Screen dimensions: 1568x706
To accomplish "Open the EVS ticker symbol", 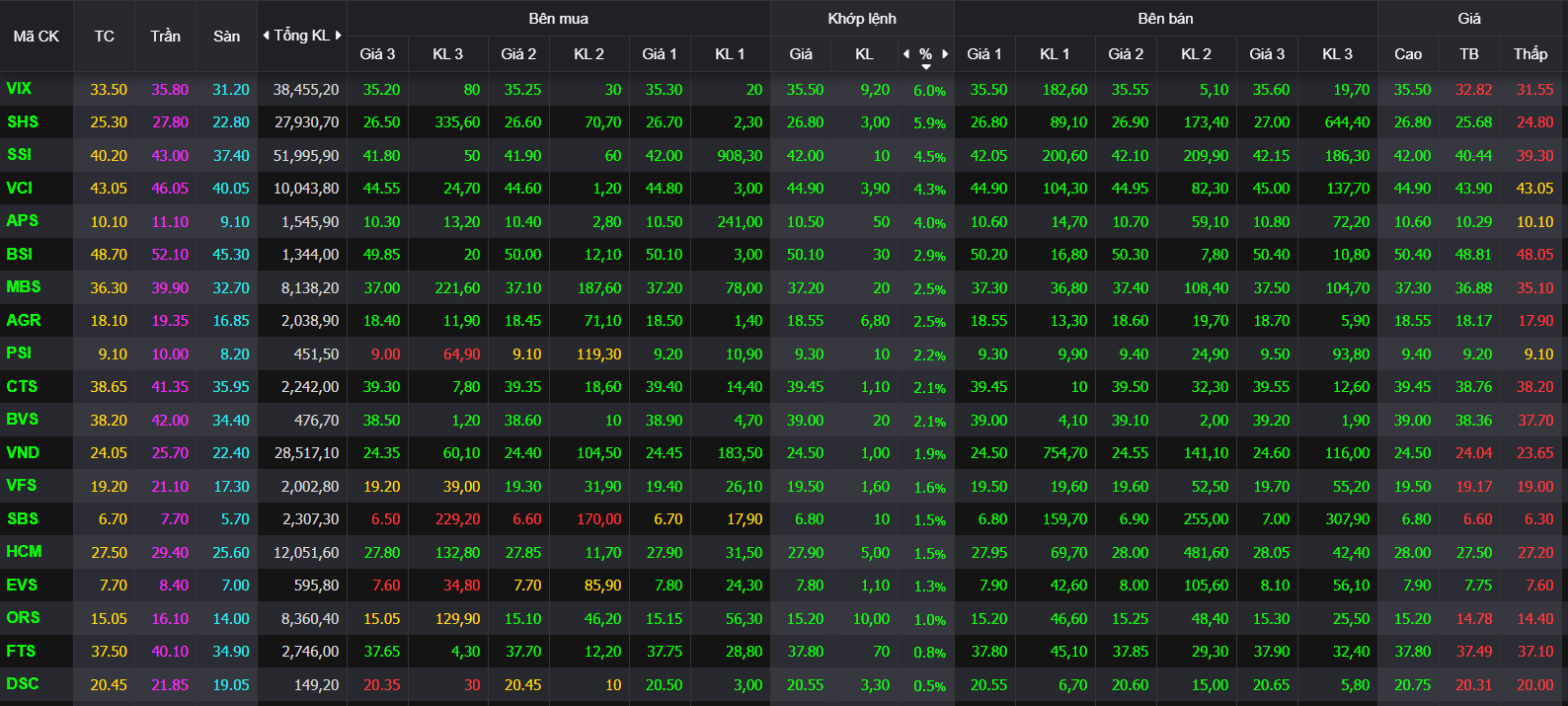I will 22,585.
